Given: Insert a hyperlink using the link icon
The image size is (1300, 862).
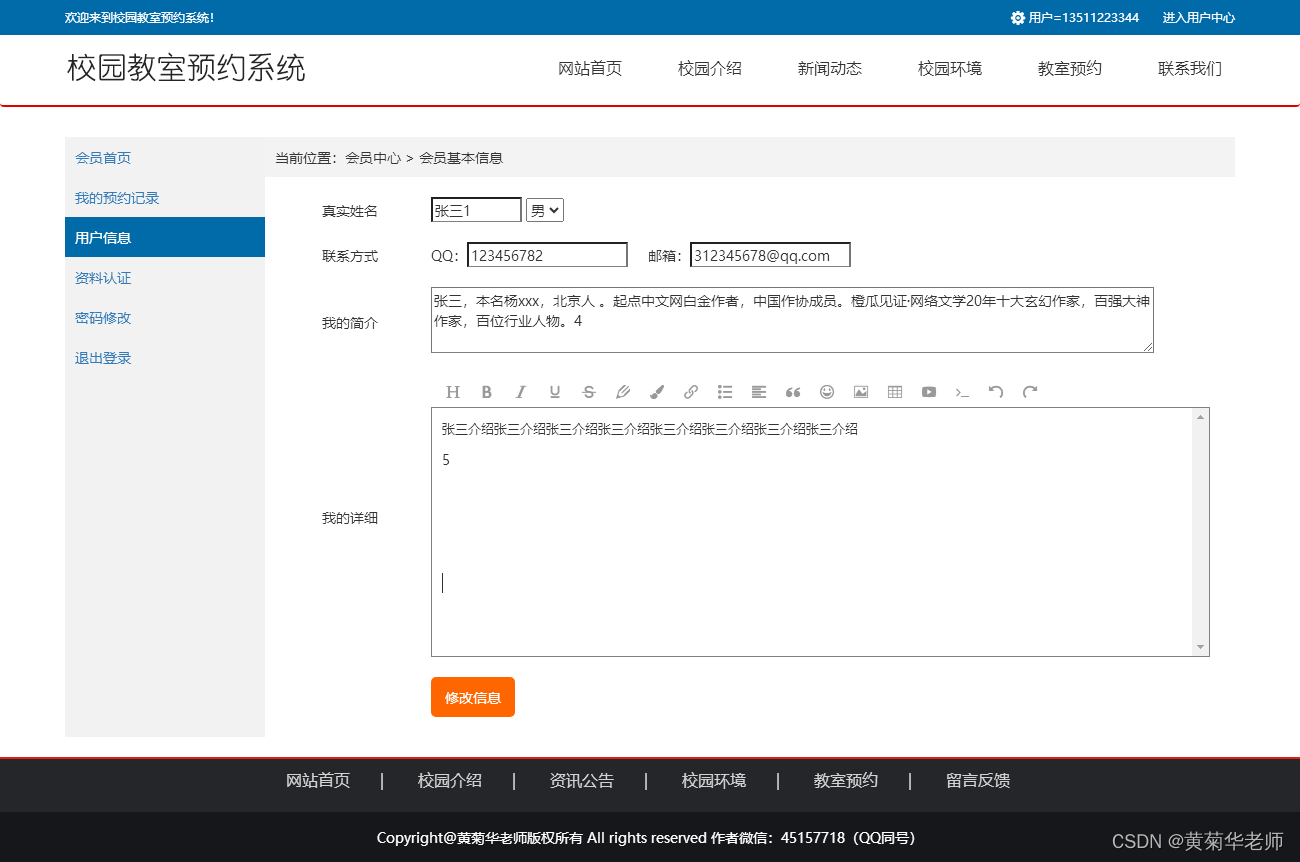Looking at the screenshot, I should tap(690, 391).
